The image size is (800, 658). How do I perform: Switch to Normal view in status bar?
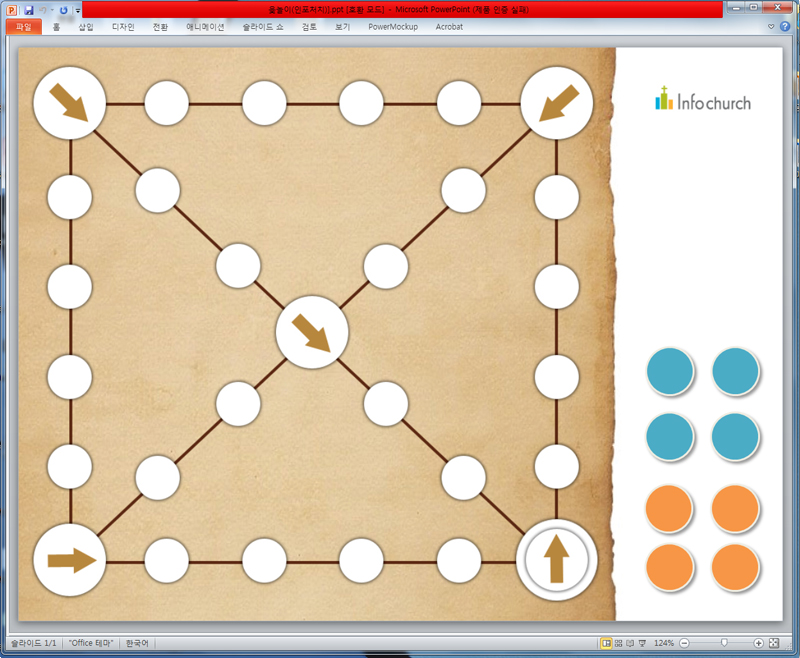(x=606, y=642)
